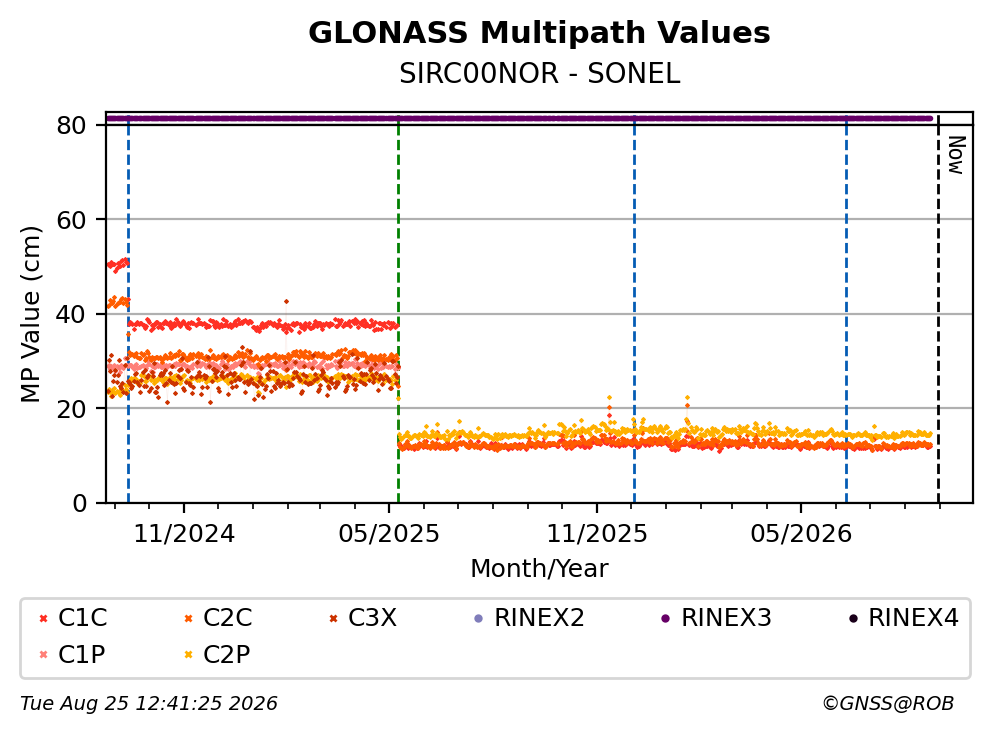Click the 05/2026 x-axis tick label
This screenshot has height=734, width=993.
click(801, 534)
